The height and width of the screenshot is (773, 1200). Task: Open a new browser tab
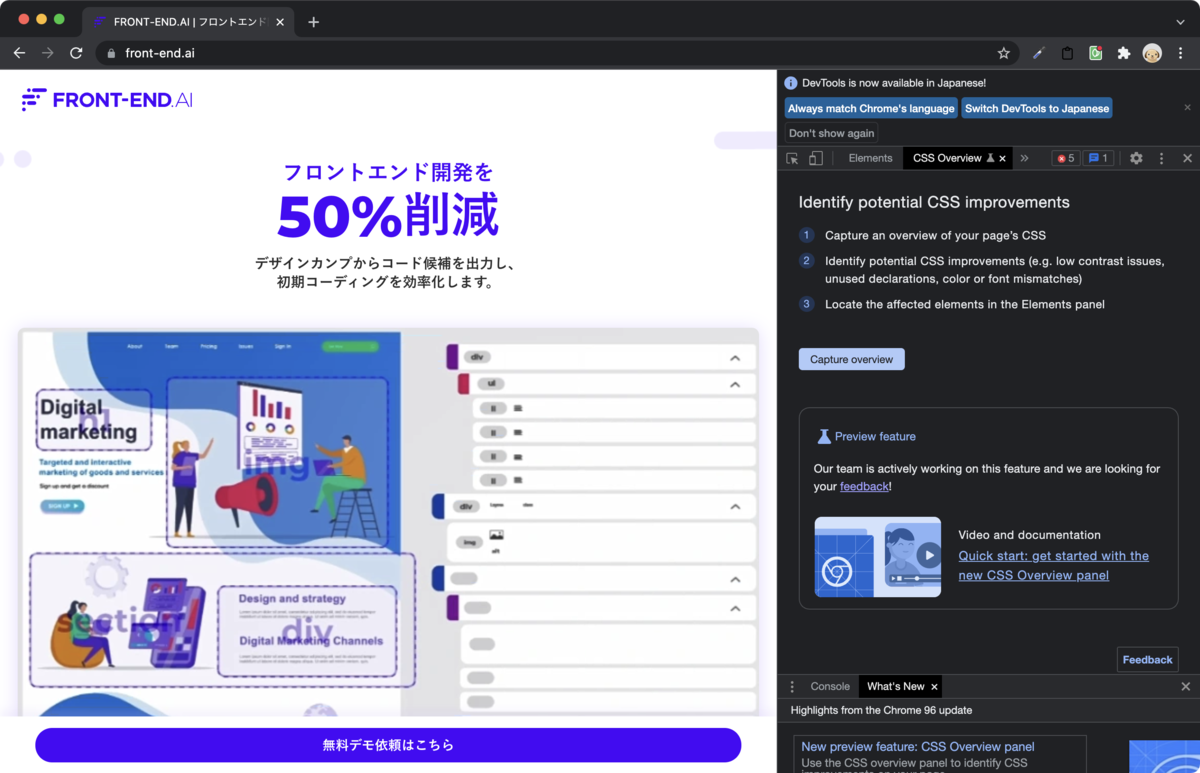click(313, 21)
